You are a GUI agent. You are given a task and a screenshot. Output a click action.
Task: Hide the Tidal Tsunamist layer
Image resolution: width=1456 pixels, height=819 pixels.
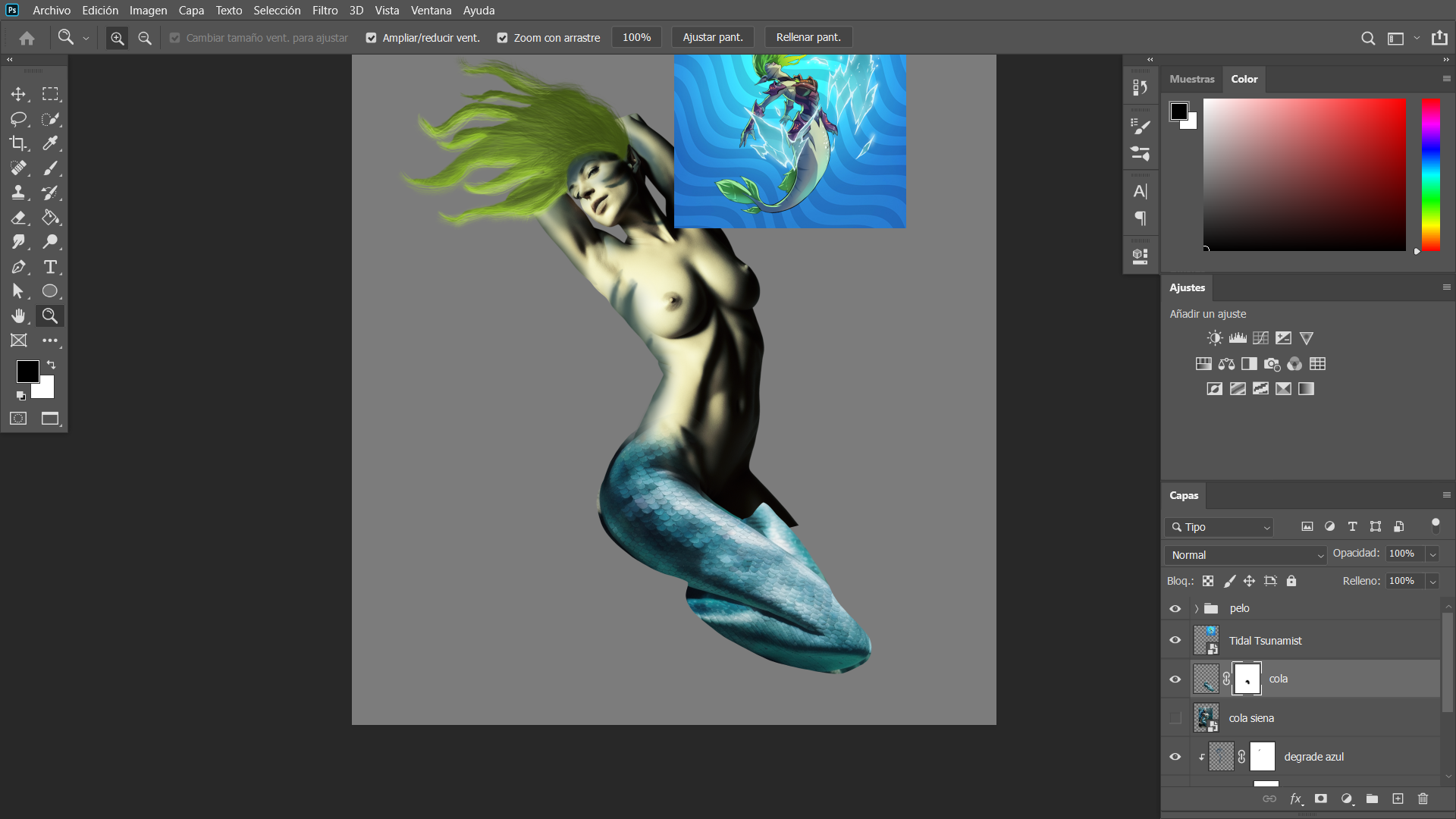[1175, 640]
